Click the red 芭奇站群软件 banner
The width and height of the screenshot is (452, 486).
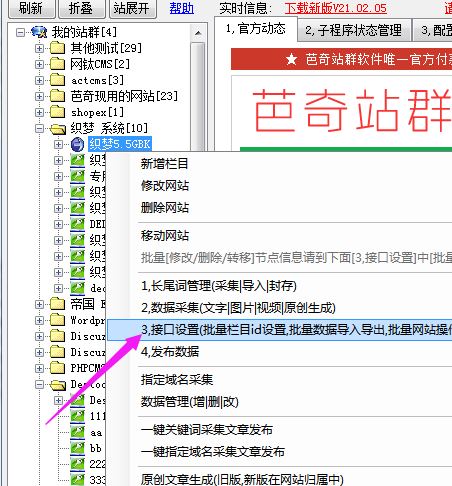[341, 59]
